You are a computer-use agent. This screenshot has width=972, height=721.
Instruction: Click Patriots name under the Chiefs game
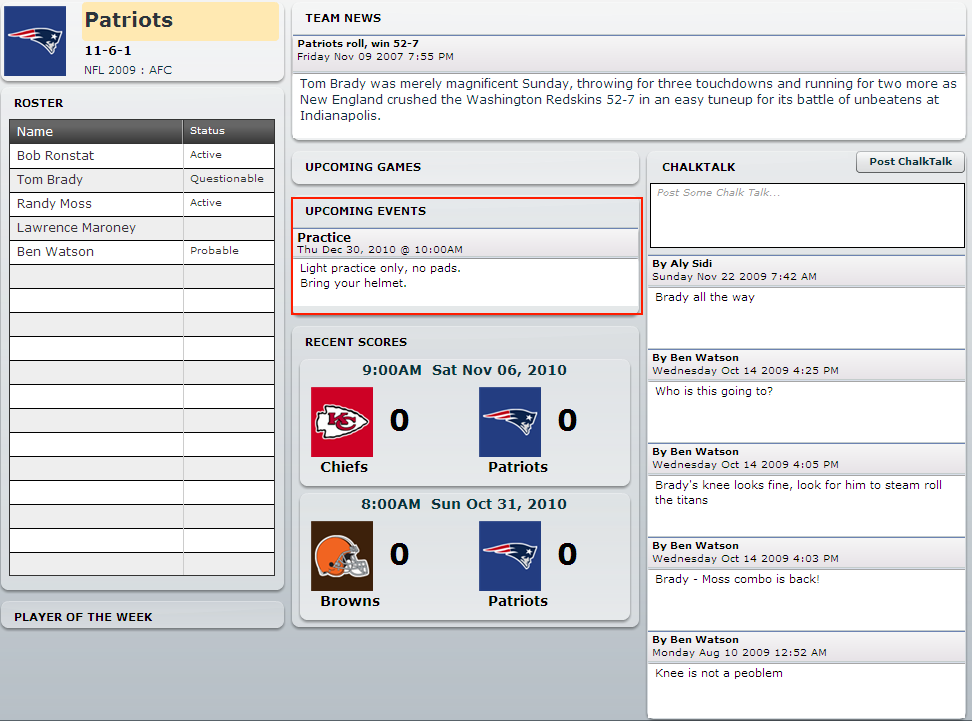click(x=518, y=467)
